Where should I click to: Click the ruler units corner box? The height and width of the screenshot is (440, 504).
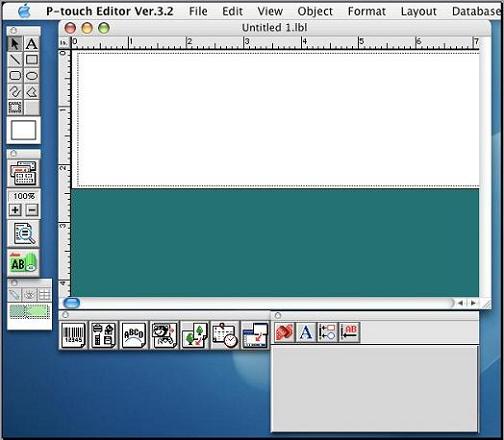click(x=63, y=43)
